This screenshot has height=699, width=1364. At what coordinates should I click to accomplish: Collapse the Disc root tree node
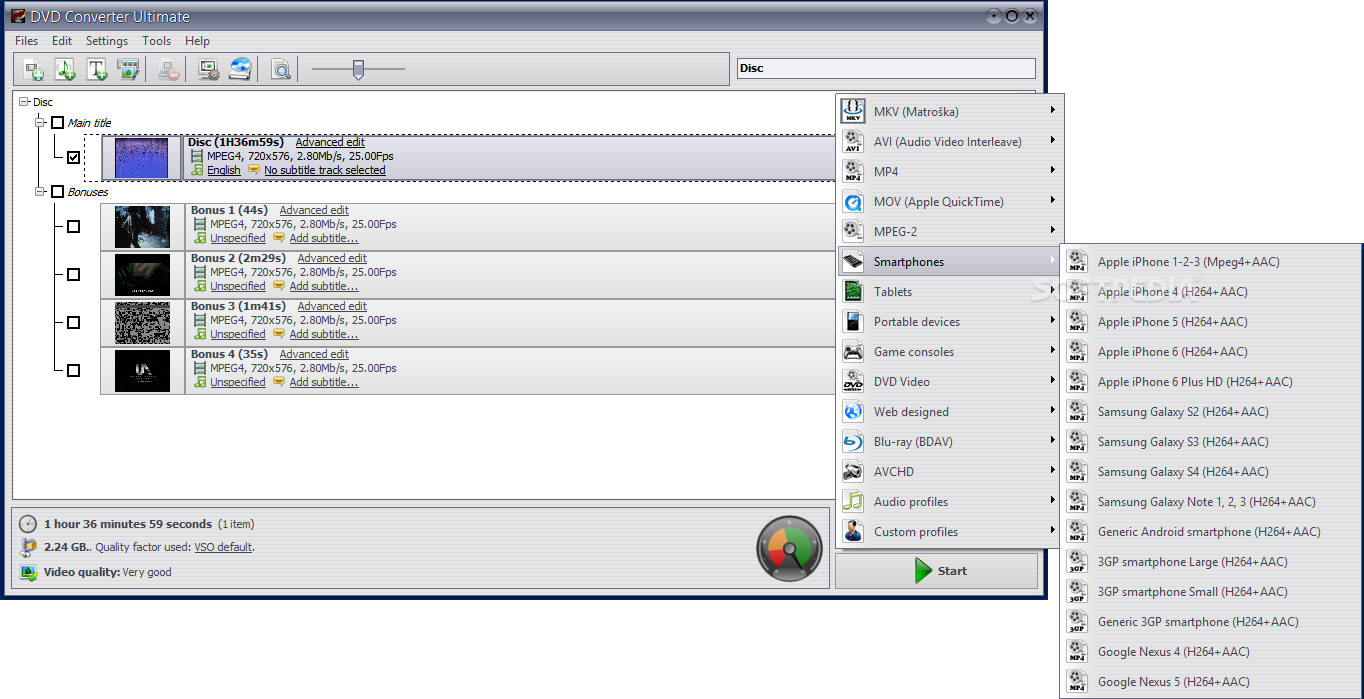[24, 102]
